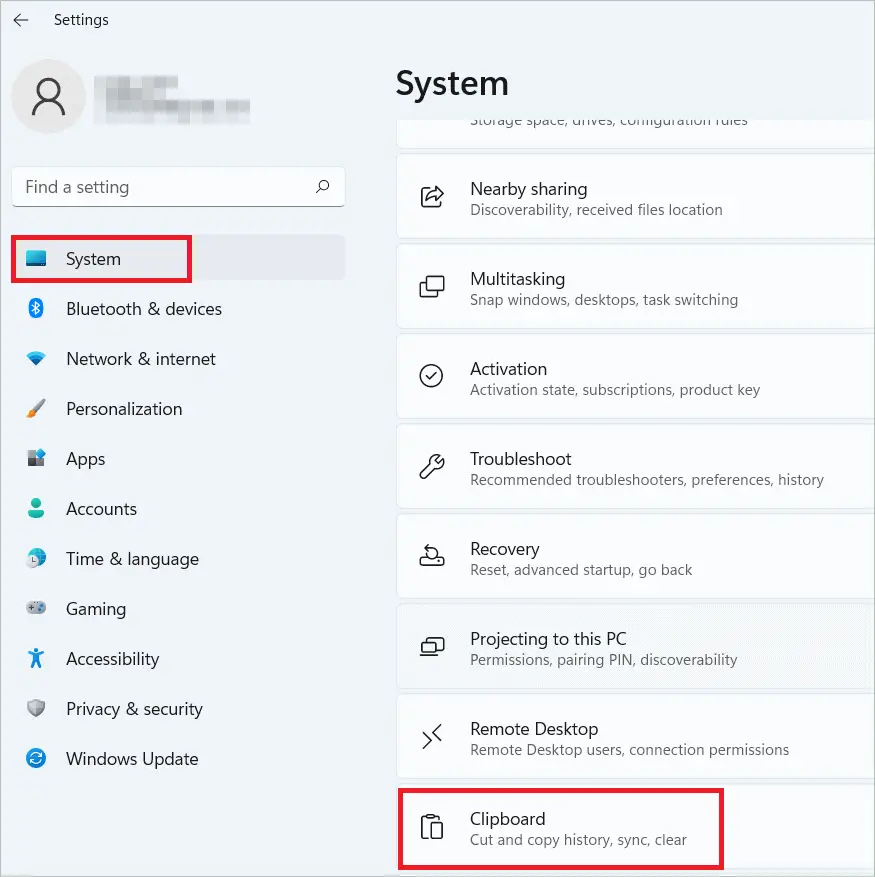Click the Network & internet globe icon

click(x=39, y=359)
